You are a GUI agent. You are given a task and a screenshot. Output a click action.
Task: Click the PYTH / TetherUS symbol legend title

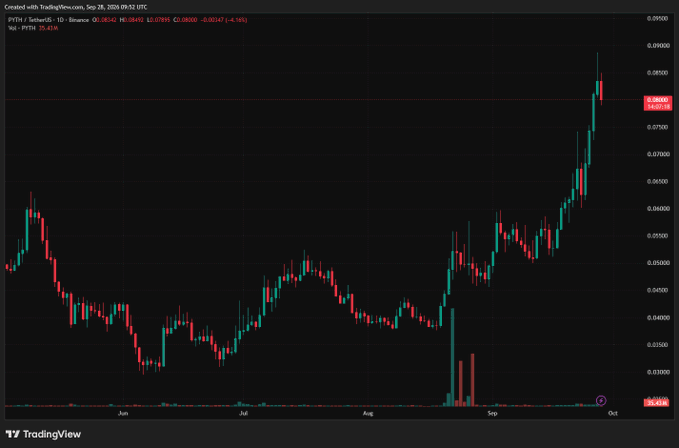[x=48, y=20]
